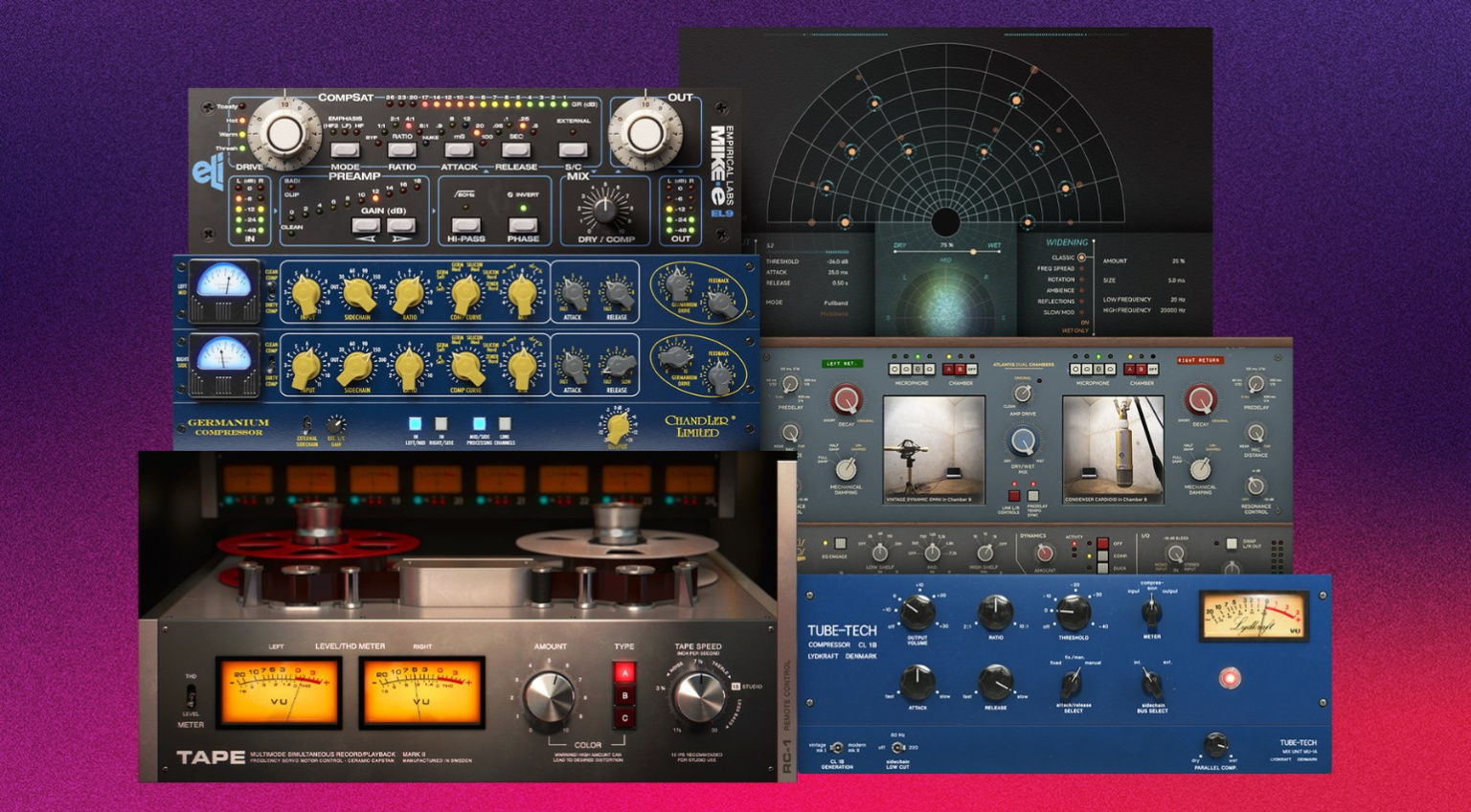Engage the EQ Engage button on Atlantis
1471x812 pixels.
click(841, 541)
